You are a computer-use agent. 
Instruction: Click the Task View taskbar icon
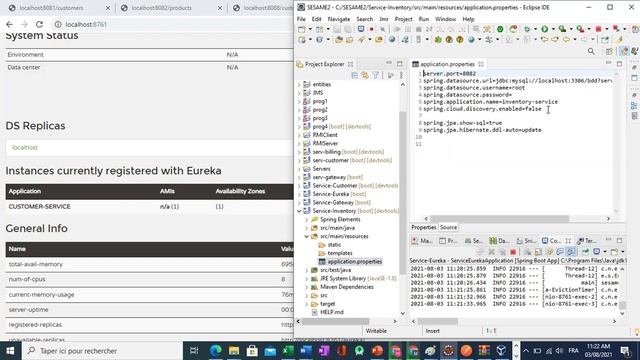[194, 351]
